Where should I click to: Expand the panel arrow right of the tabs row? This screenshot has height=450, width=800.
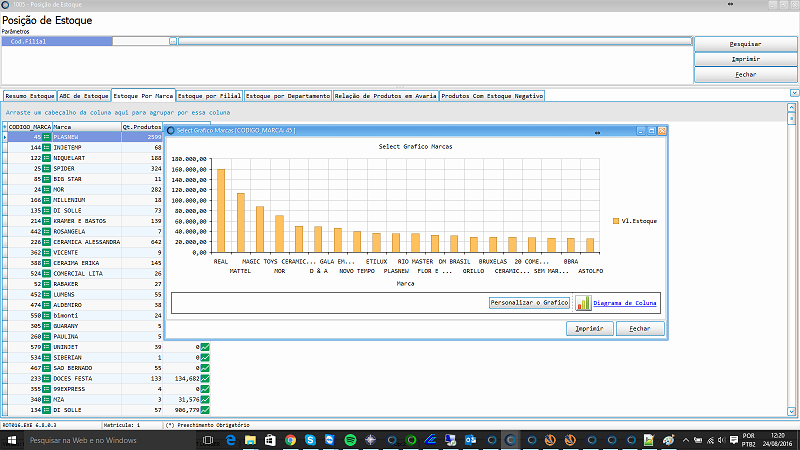pyautogui.click(x=794, y=93)
